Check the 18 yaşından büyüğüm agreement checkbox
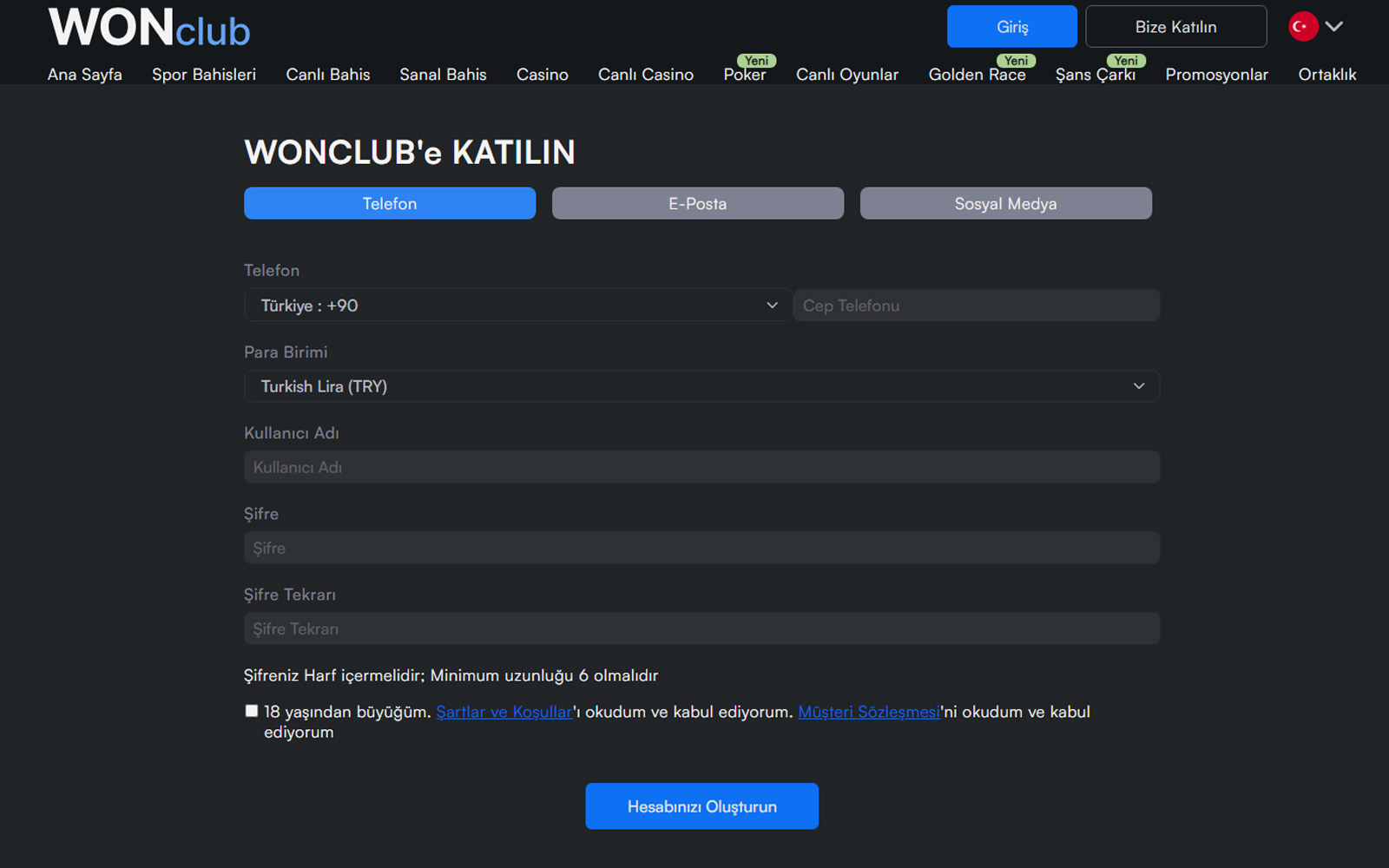 (251, 710)
